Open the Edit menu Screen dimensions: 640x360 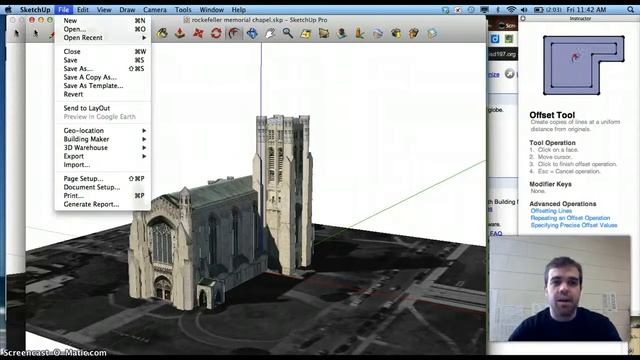pos(83,9)
